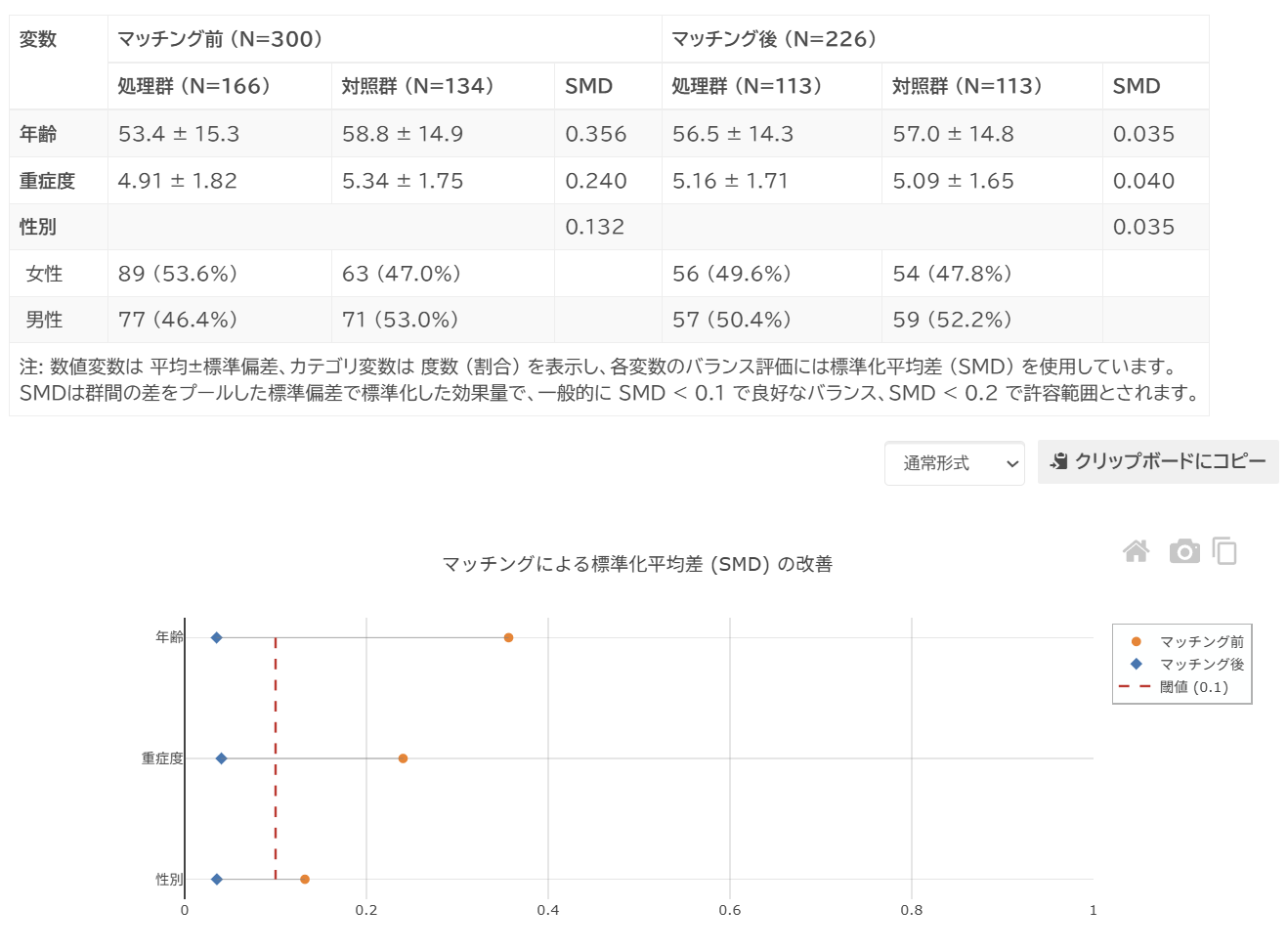Select the 女性 row label in table
The height and width of the screenshot is (952, 1288).
coord(45,274)
